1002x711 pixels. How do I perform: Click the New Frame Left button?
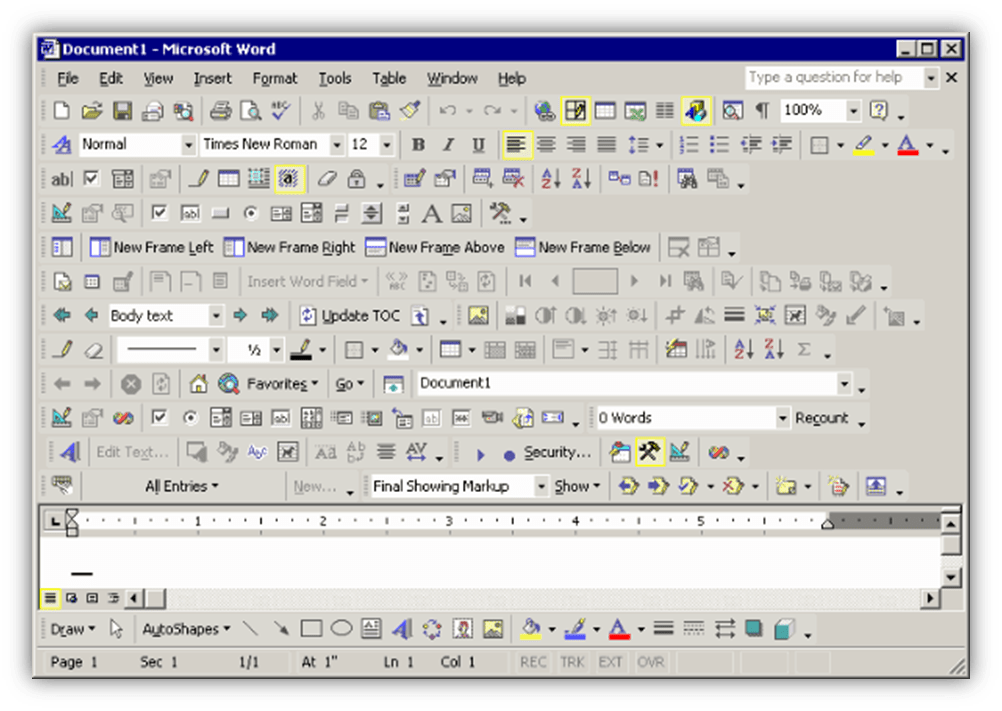(151, 248)
